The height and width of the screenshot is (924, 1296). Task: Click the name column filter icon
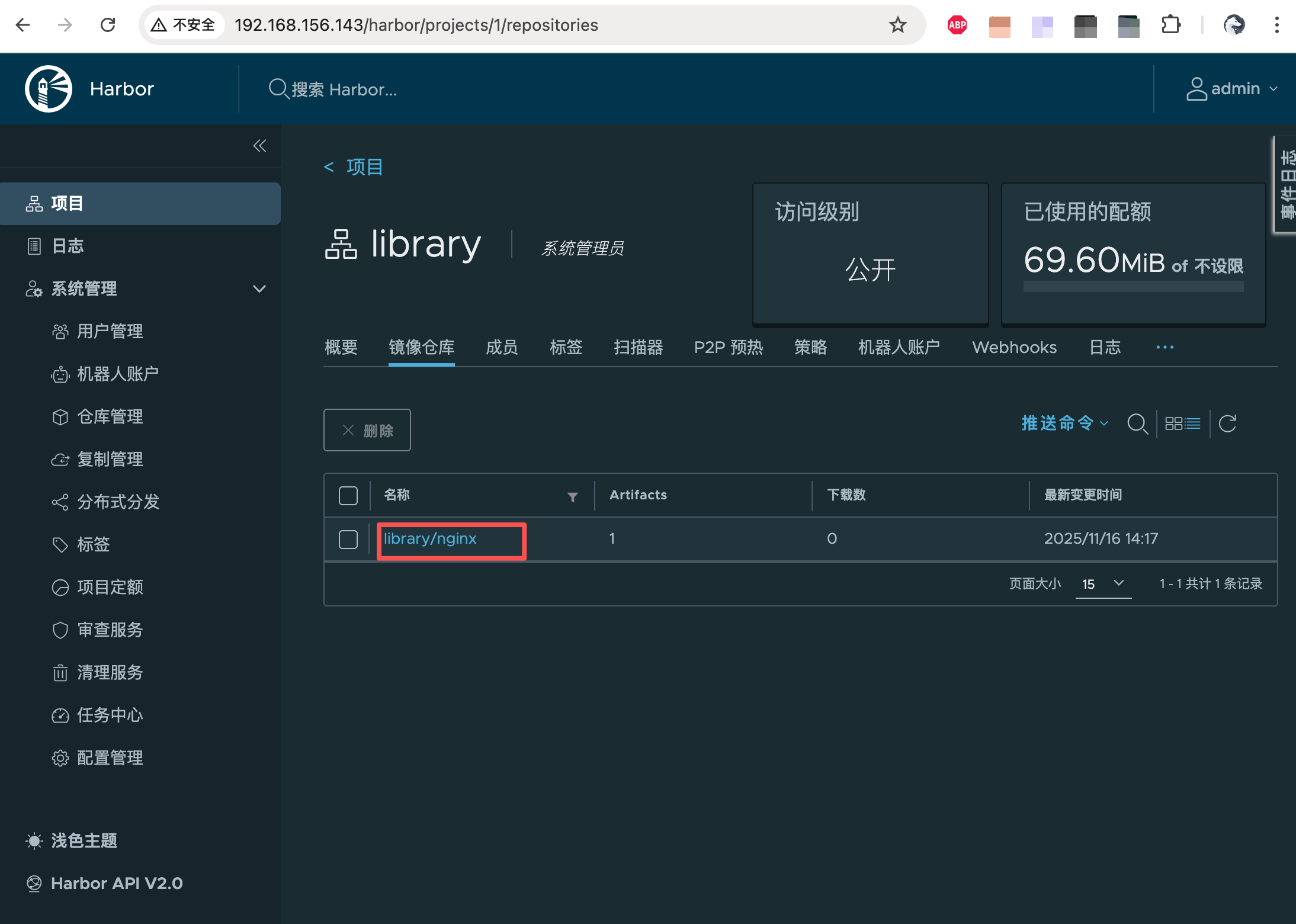(x=572, y=496)
